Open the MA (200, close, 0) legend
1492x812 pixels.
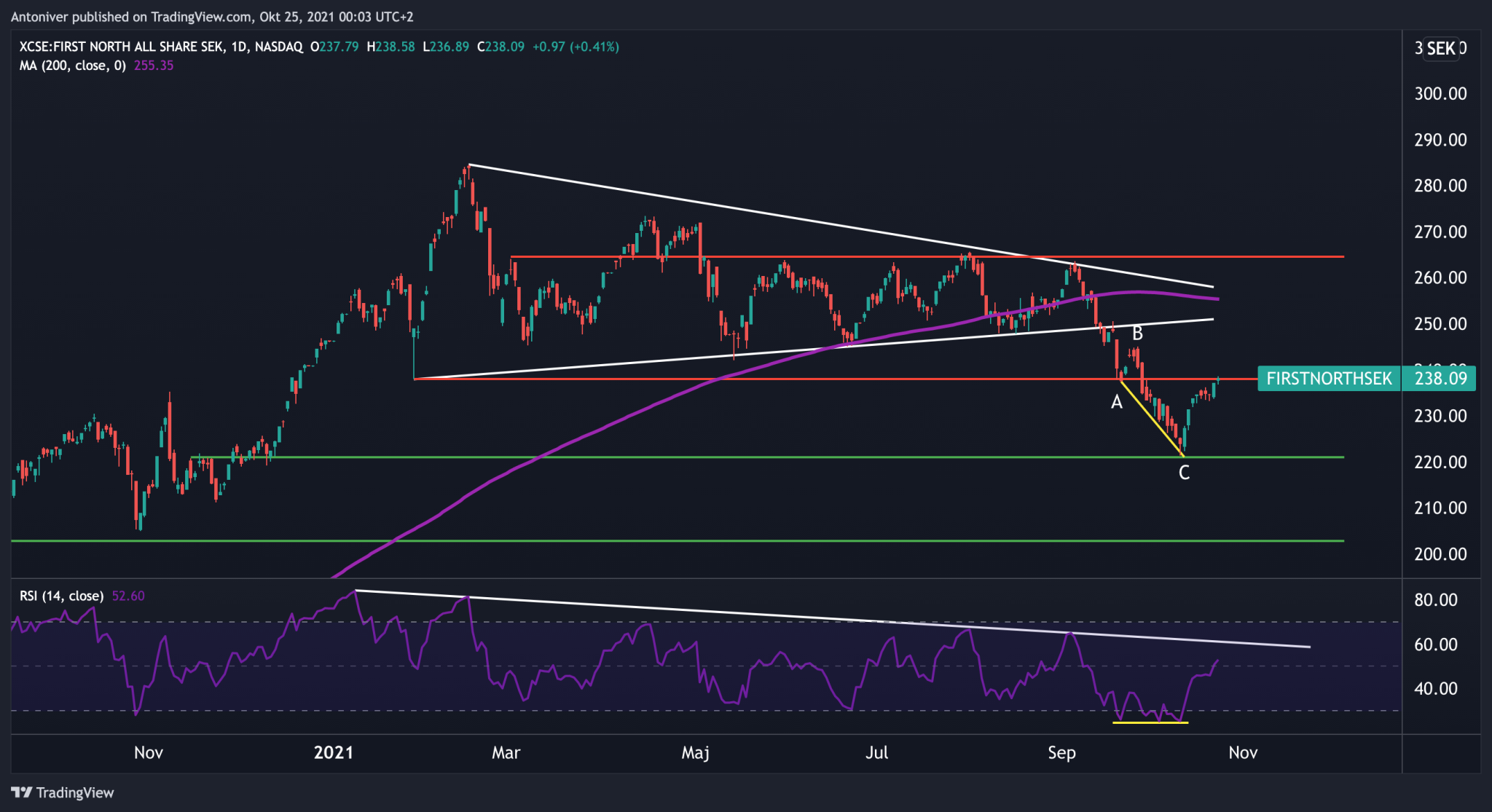[x=72, y=66]
